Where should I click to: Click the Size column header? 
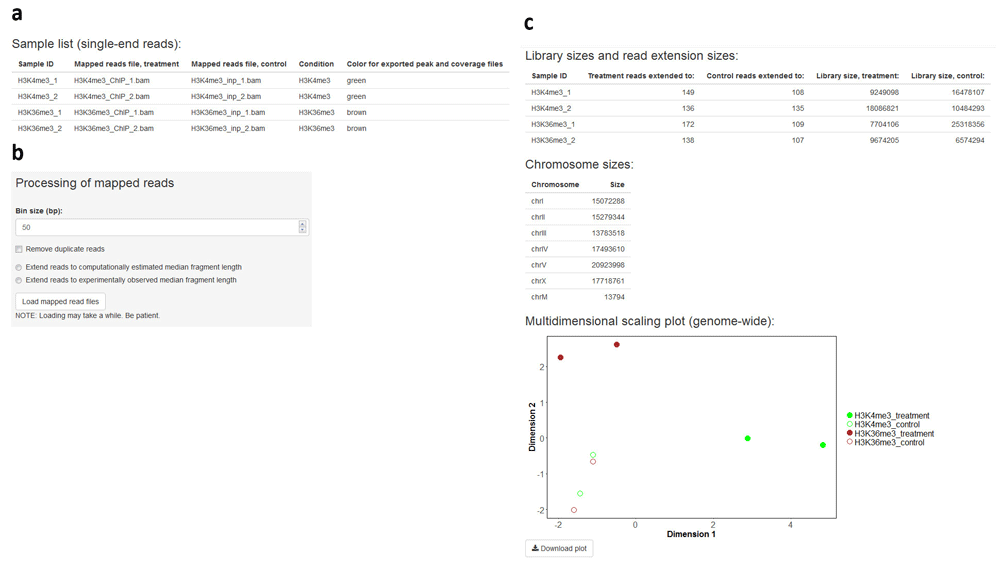coord(617,185)
